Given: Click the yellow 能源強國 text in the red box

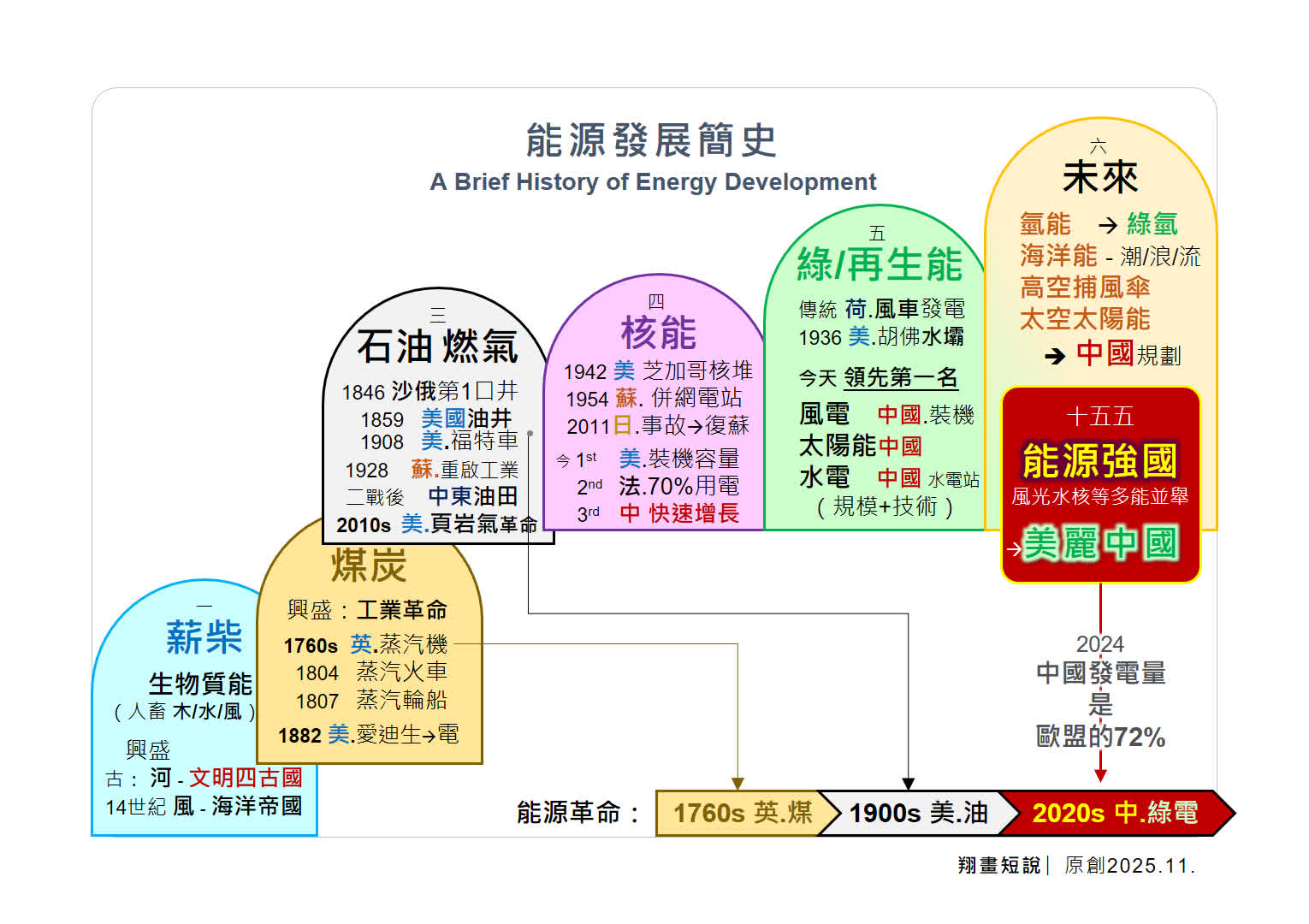Looking at the screenshot, I should (1099, 461).
